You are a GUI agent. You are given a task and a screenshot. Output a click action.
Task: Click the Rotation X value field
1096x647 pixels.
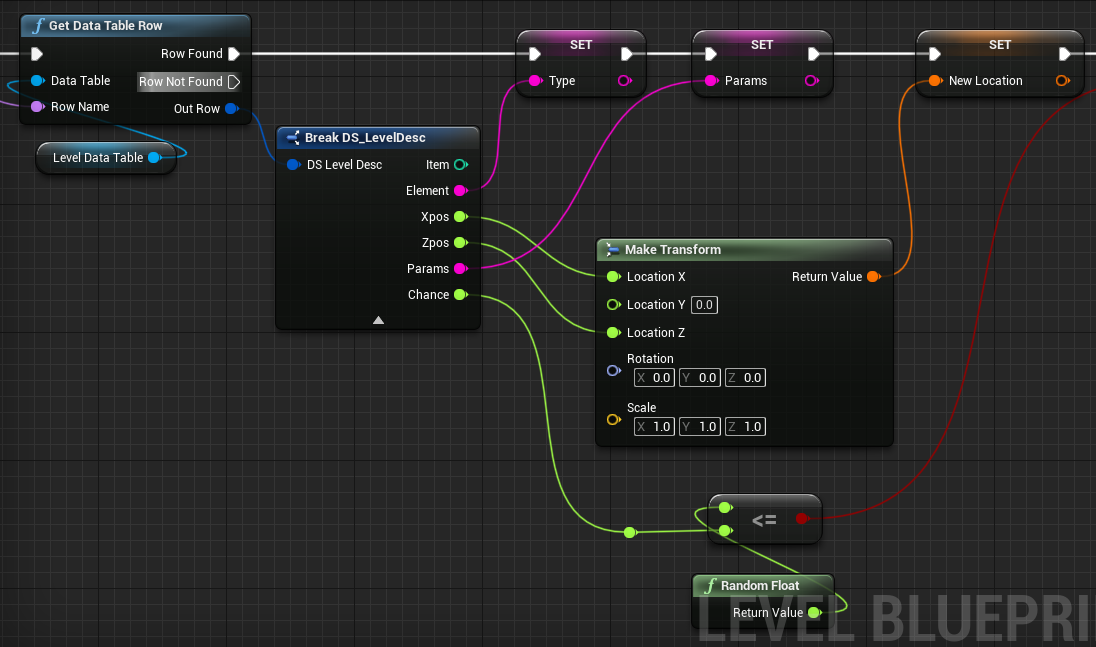click(x=654, y=378)
